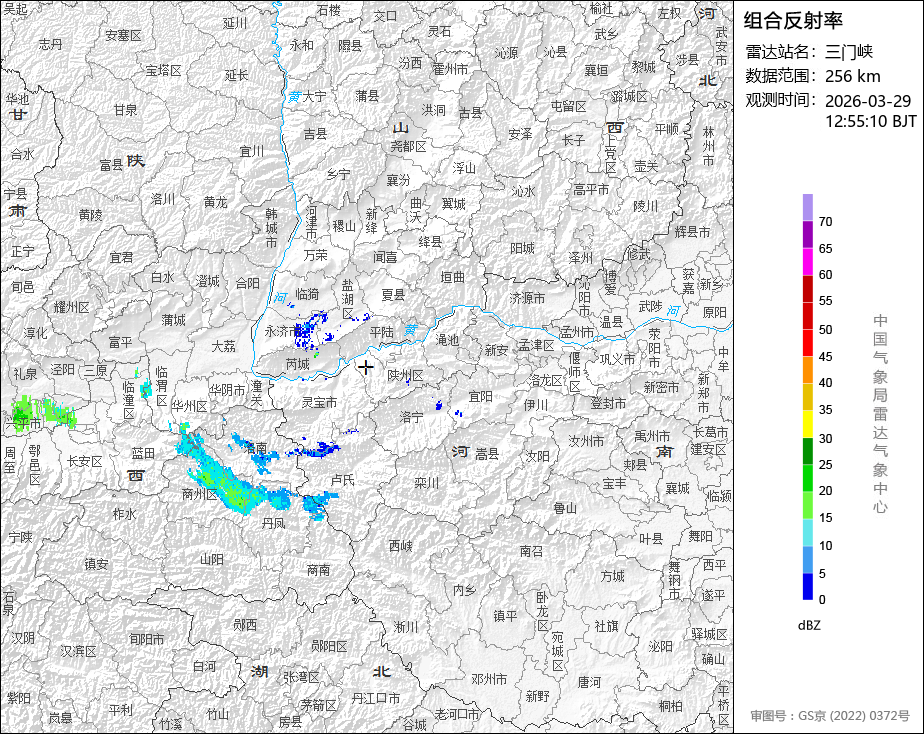Click the 洛川 county label
Screen dimensions: 924x734
tap(163, 199)
